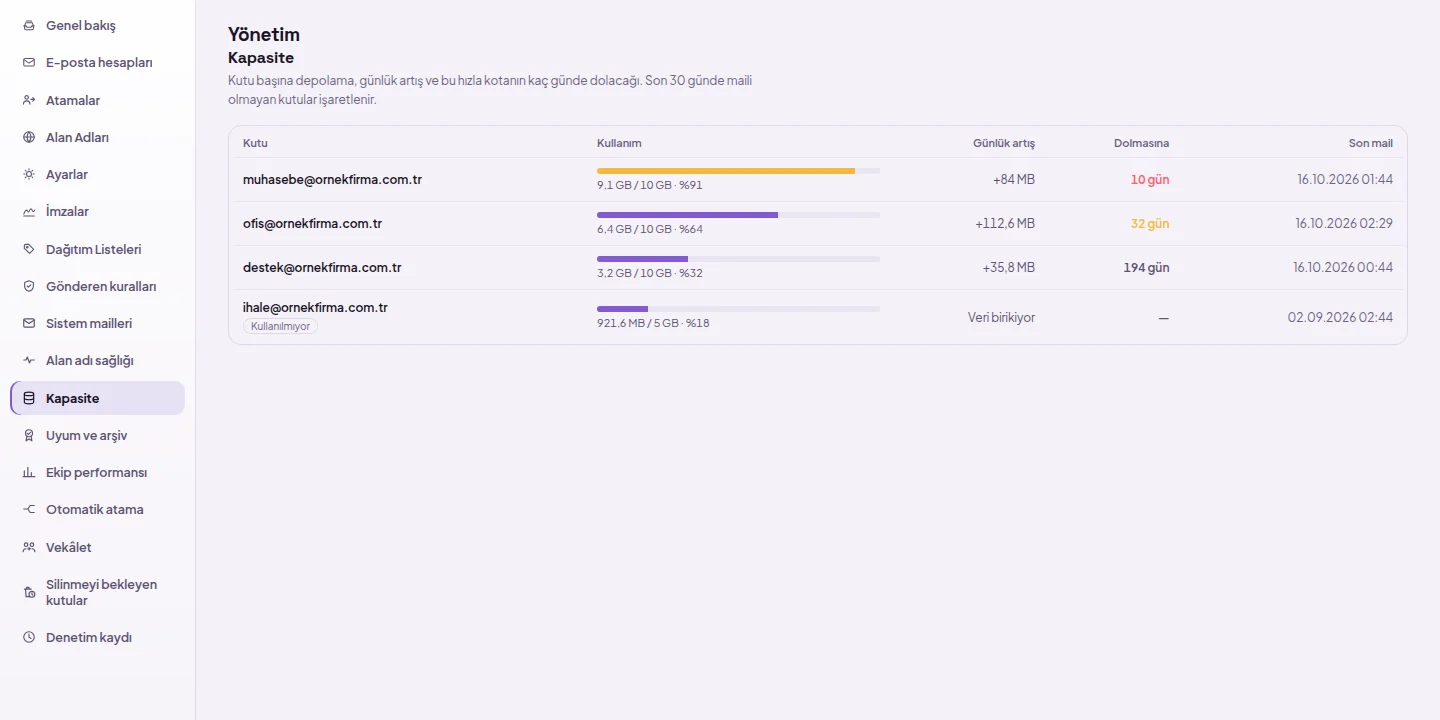This screenshot has height=720, width=1440.
Task: Click the ihale usage bar at %18
Action: 738,309
